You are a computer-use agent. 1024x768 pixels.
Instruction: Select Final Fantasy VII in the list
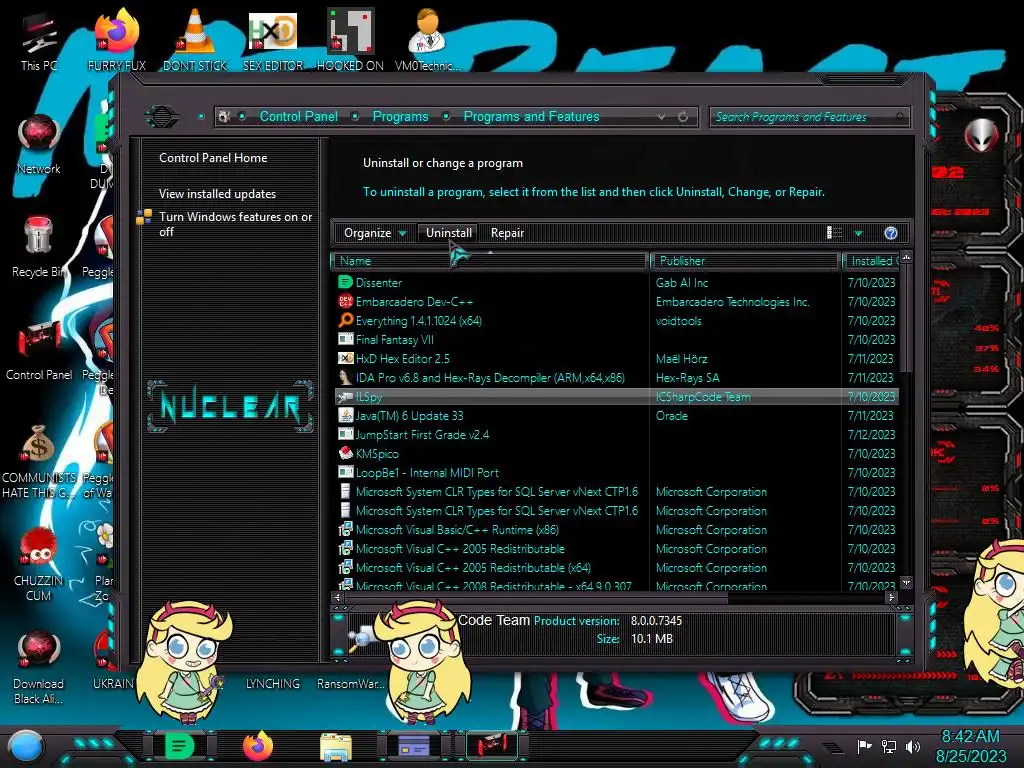pos(616,340)
